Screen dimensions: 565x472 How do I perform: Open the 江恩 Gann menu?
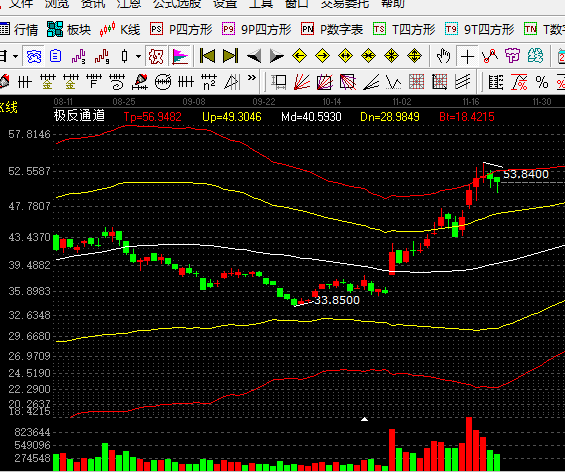(129, 4)
